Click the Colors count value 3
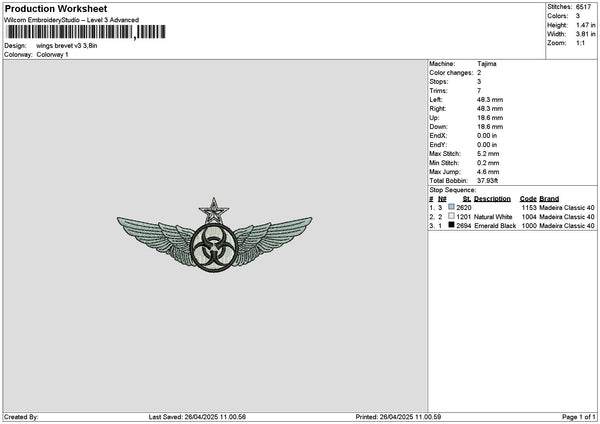The width and height of the screenshot is (600, 424). (x=578, y=16)
